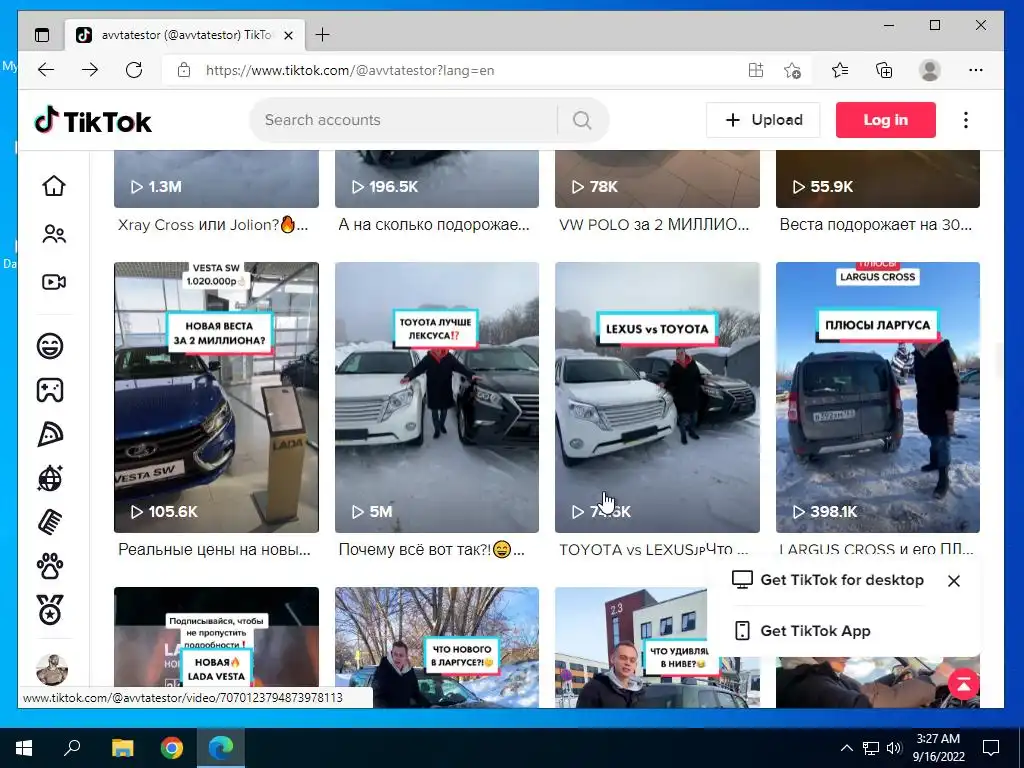Open the Following people icon in sidebar

(x=54, y=234)
